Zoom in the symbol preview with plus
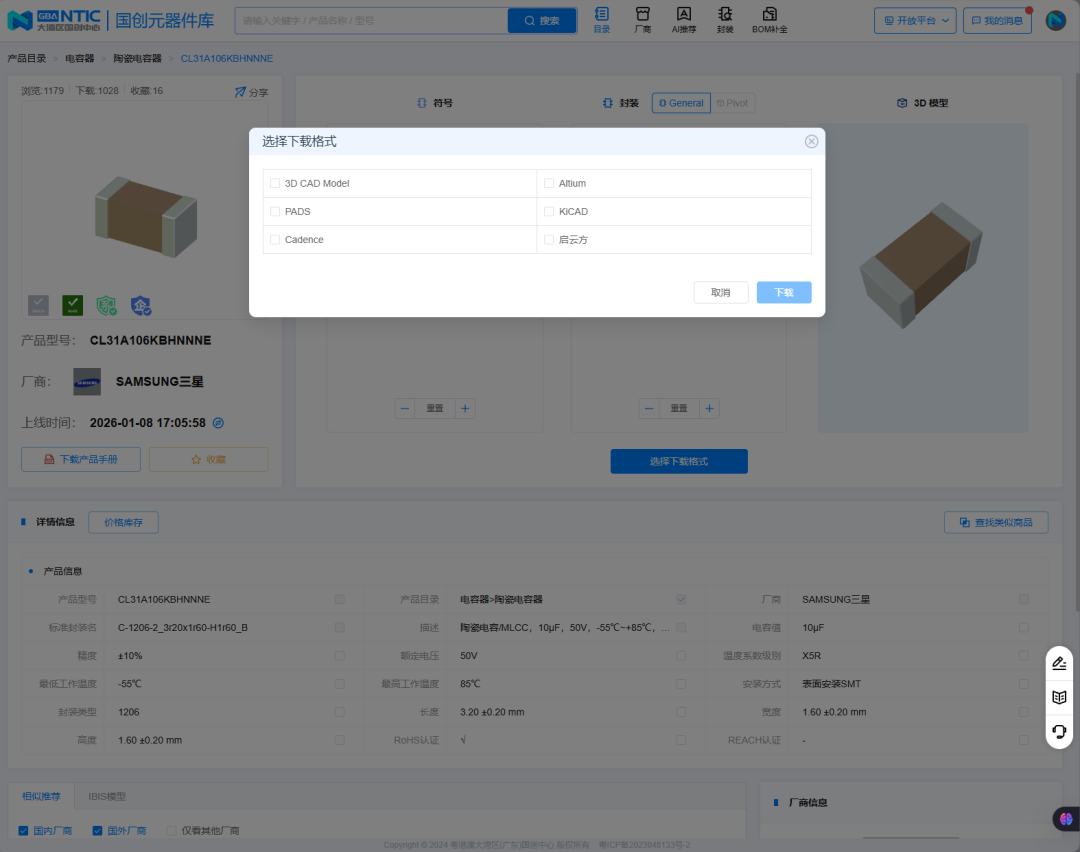This screenshot has height=852, width=1080. click(x=465, y=408)
